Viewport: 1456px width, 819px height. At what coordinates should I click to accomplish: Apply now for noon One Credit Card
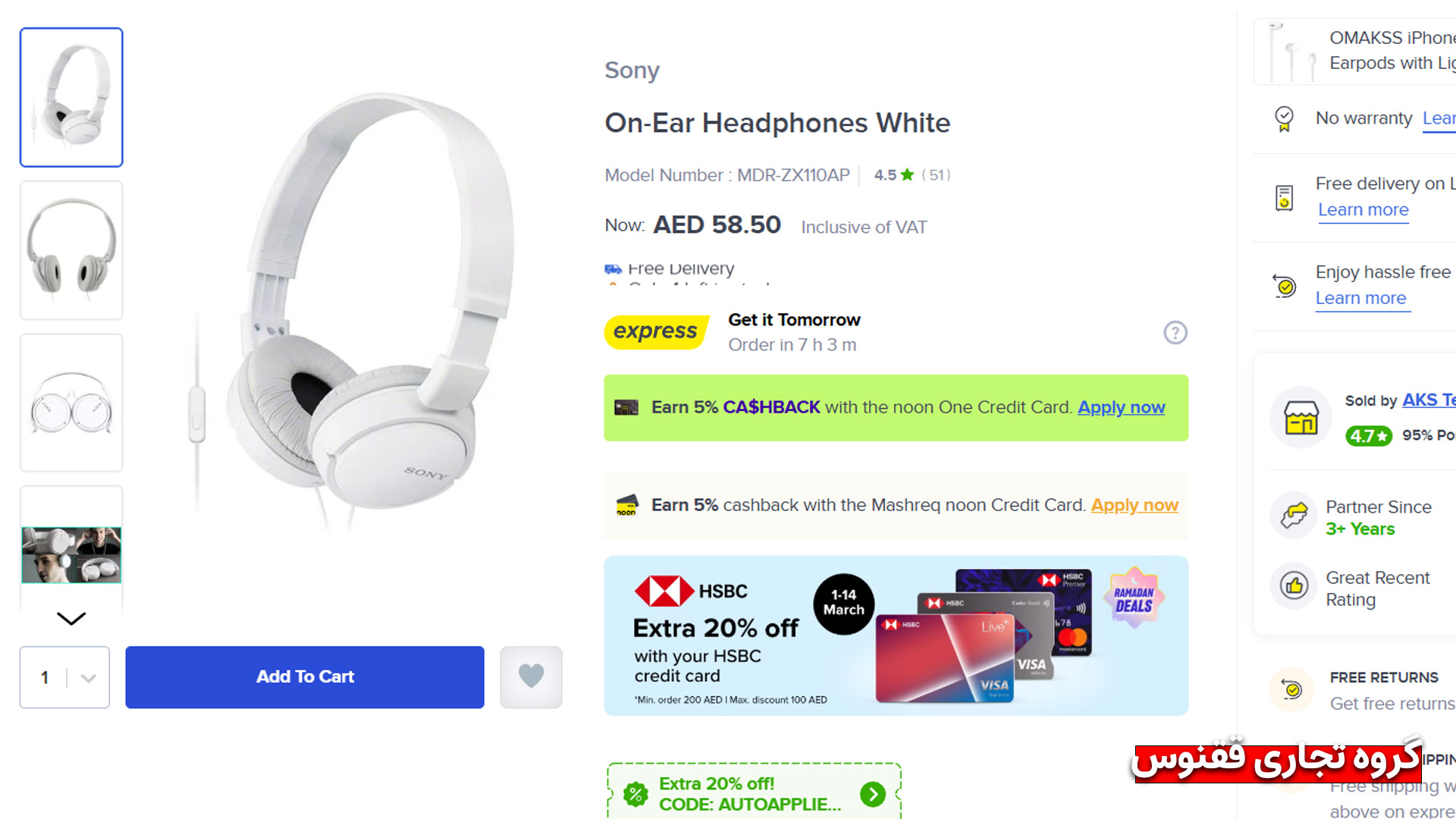(x=1121, y=407)
